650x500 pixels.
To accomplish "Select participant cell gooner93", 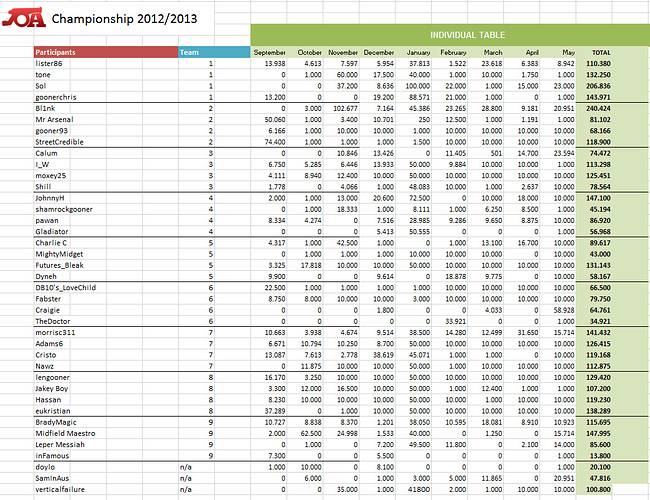I will pos(51,131).
